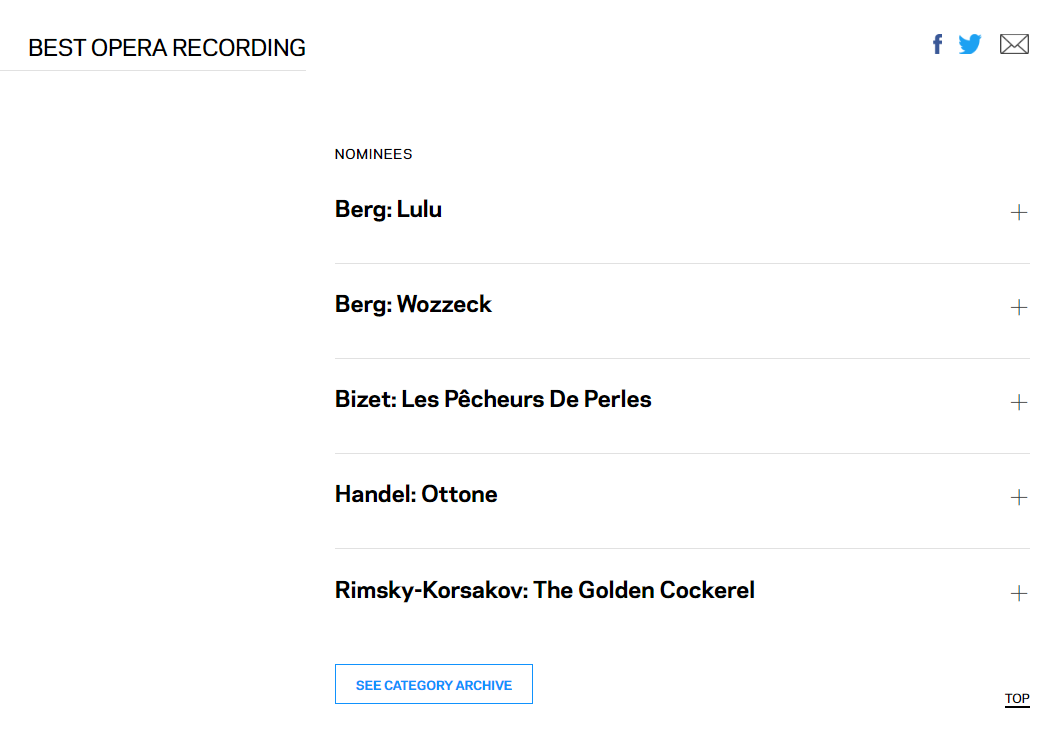
Task: Click the divider line below Handel: Ottone
Action: pyautogui.click(x=682, y=549)
